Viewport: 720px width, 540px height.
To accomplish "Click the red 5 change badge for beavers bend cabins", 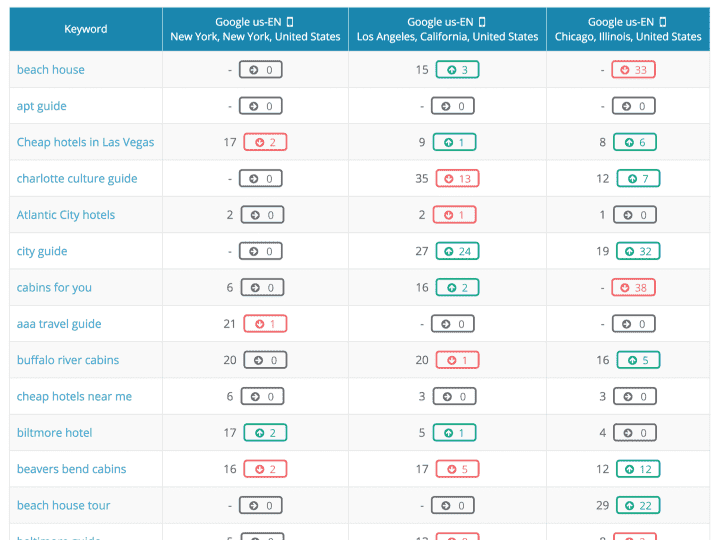I will [456, 469].
